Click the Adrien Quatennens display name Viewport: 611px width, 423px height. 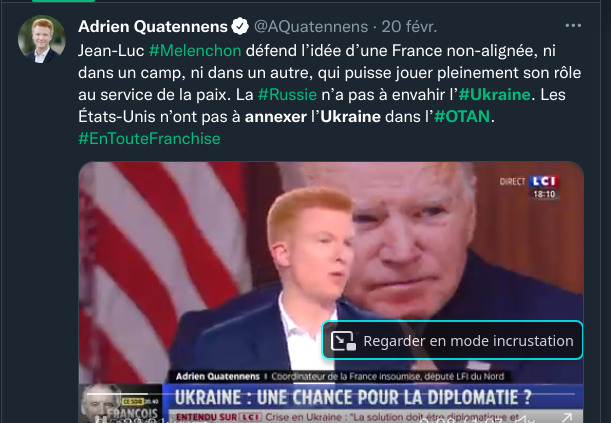153,26
